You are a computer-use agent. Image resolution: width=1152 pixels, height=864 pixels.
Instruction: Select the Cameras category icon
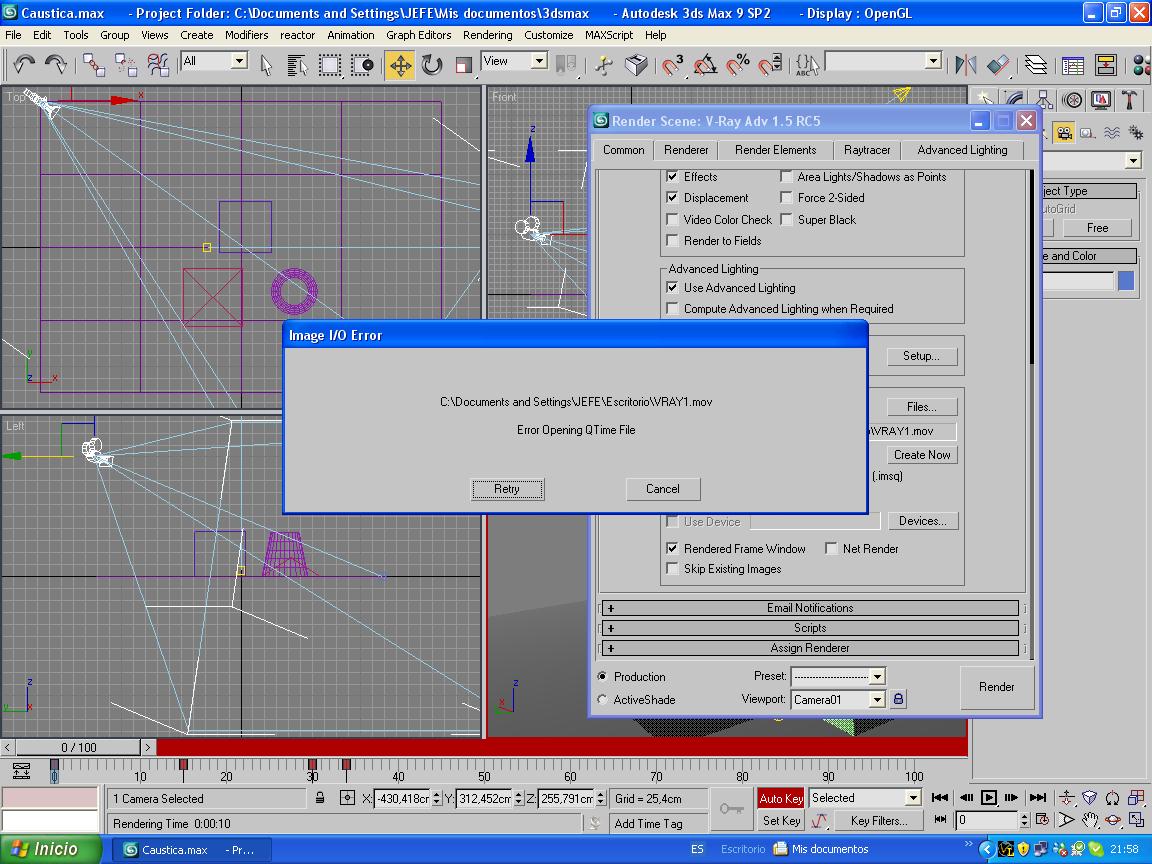[x=1063, y=132]
